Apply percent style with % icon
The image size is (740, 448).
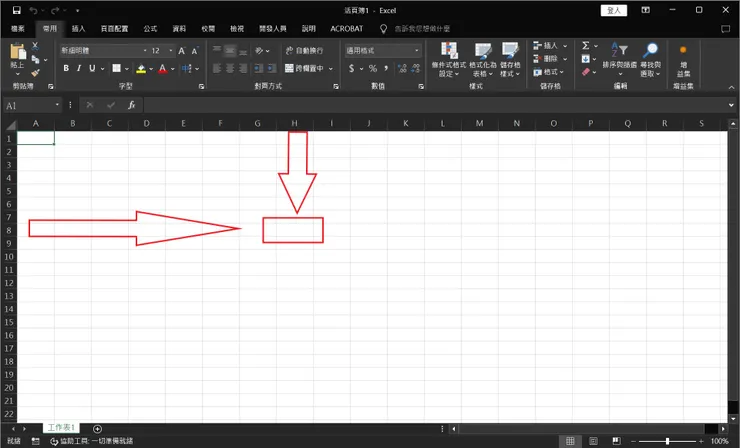coord(373,68)
